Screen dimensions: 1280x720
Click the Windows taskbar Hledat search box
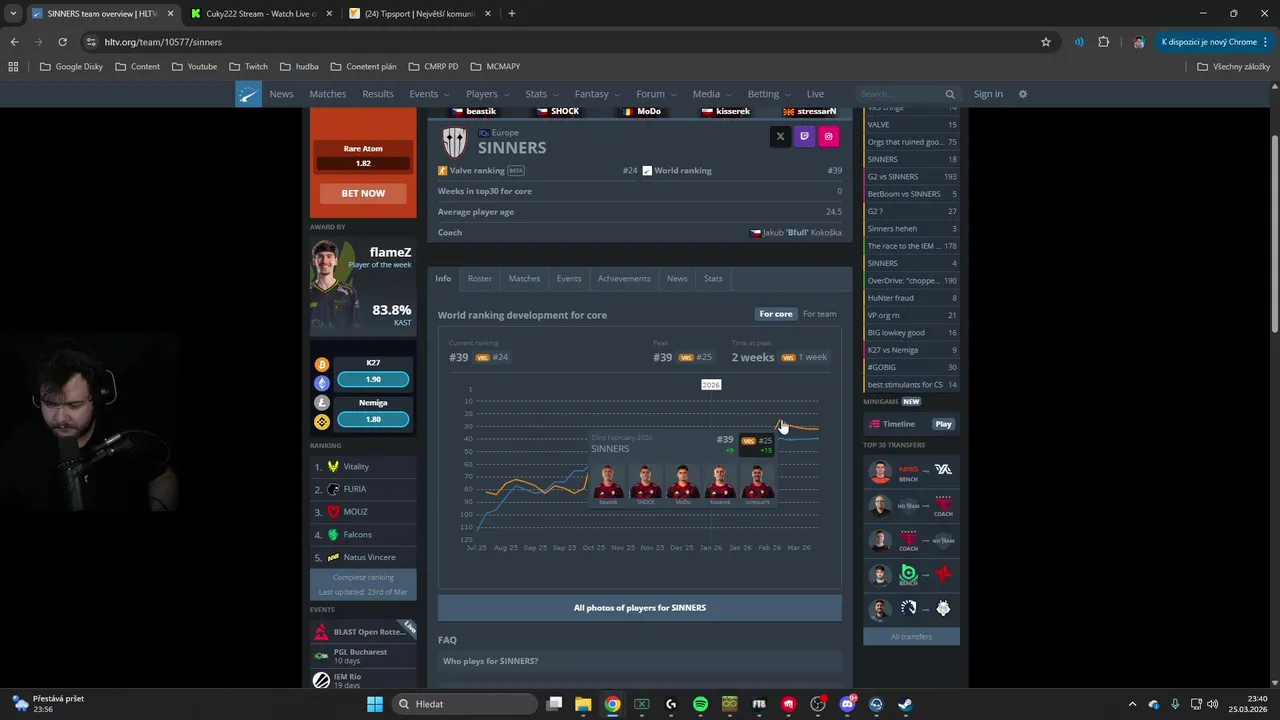click(x=466, y=704)
